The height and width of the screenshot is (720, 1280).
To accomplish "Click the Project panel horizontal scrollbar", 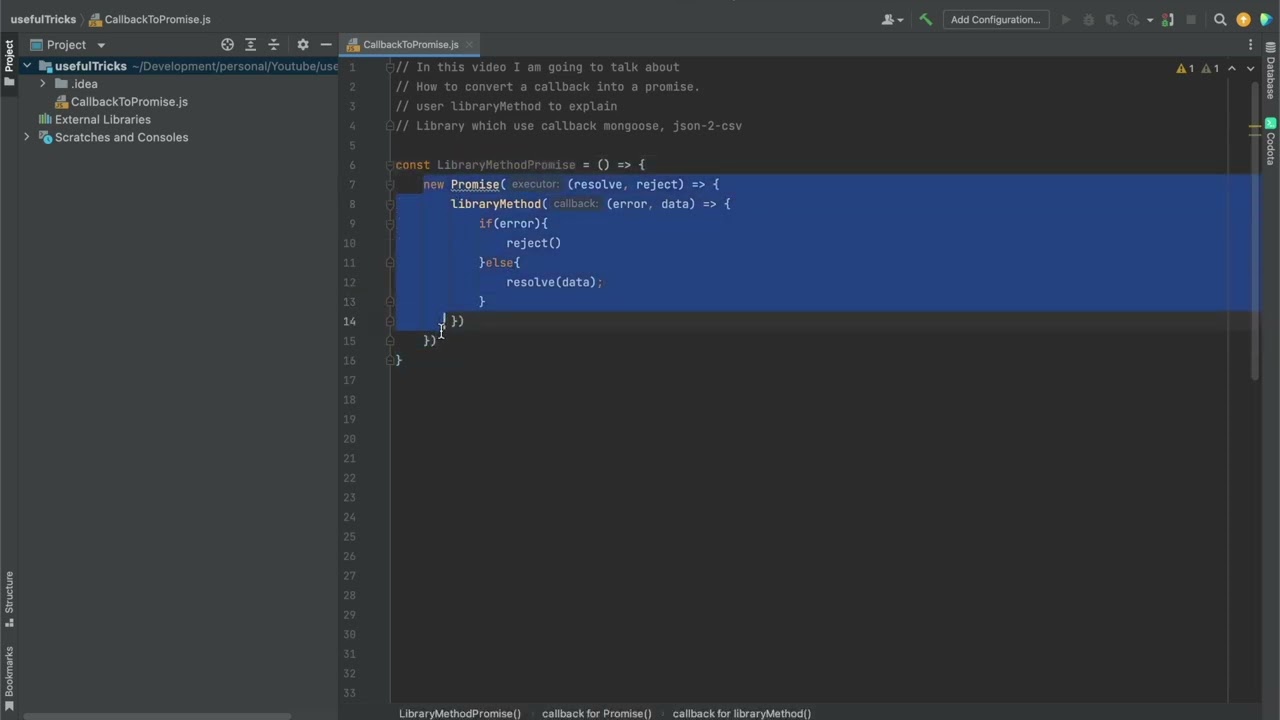I will [x=157, y=716].
